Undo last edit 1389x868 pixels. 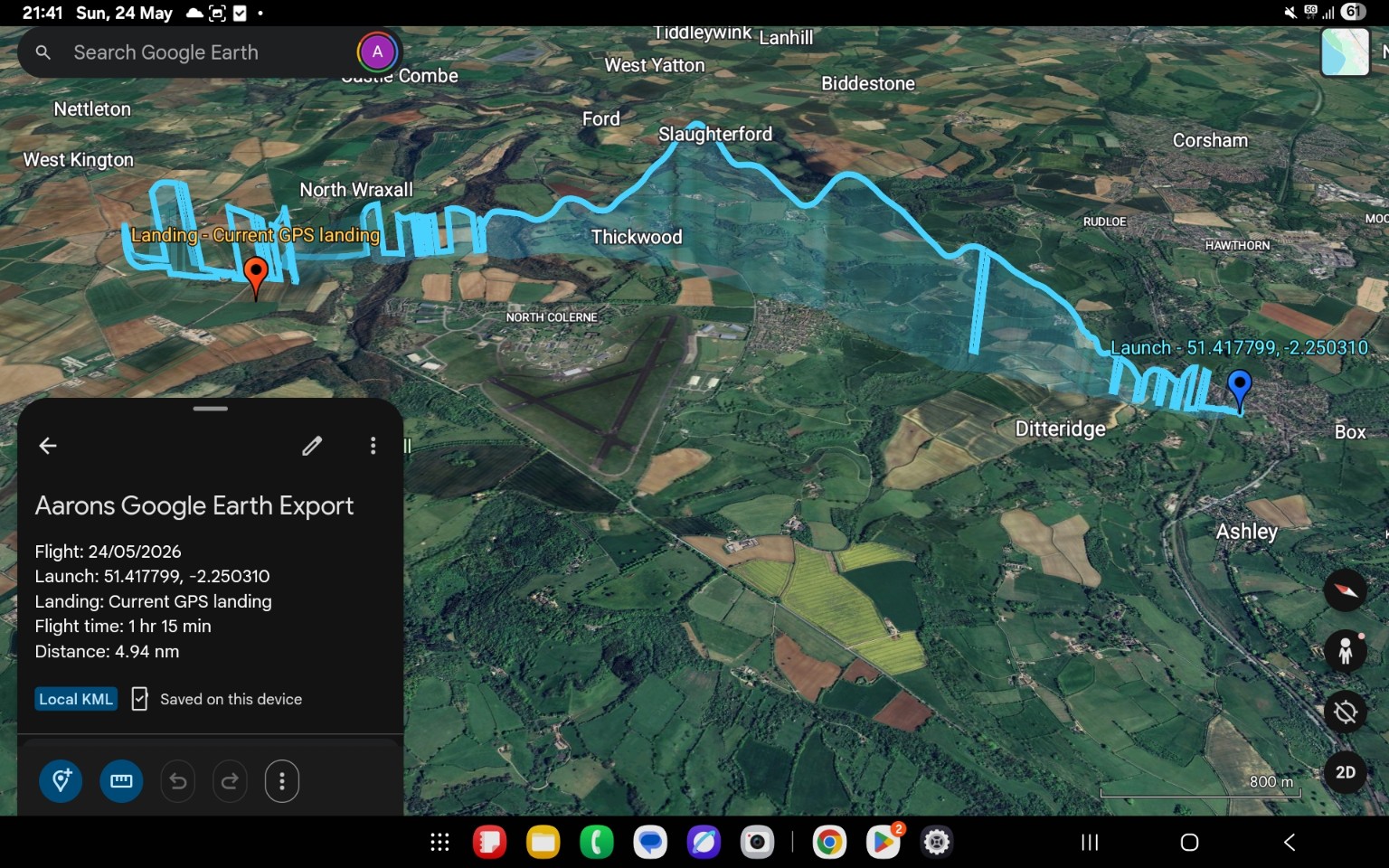pyautogui.click(x=178, y=781)
